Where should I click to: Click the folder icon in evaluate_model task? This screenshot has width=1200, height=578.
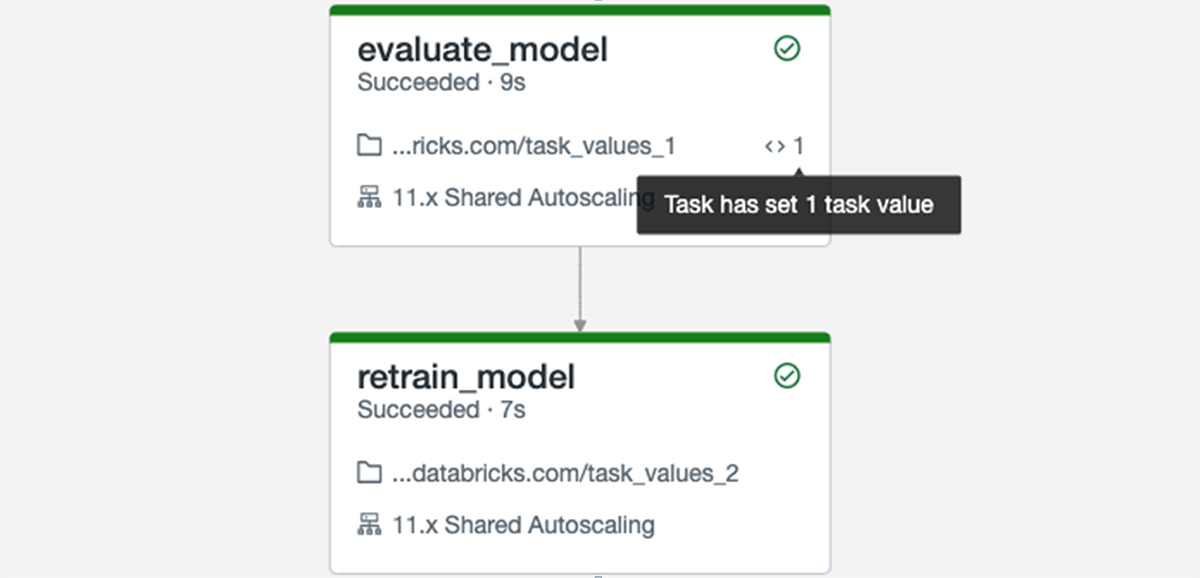(x=369, y=146)
